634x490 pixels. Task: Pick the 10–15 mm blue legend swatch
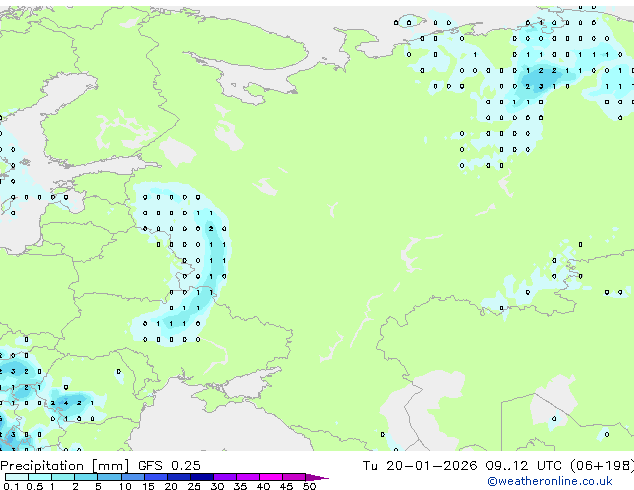coord(132,477)
